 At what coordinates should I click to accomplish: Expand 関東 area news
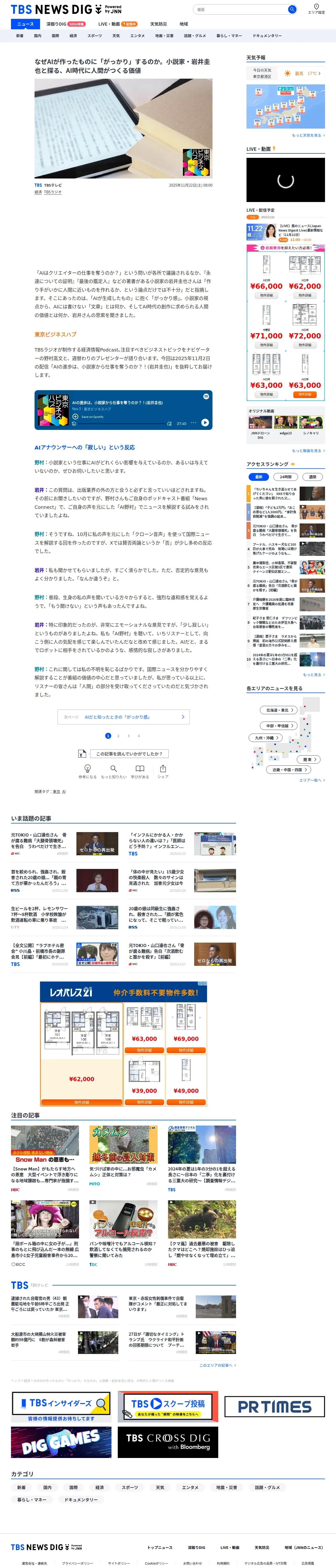[x=309, y=760]
